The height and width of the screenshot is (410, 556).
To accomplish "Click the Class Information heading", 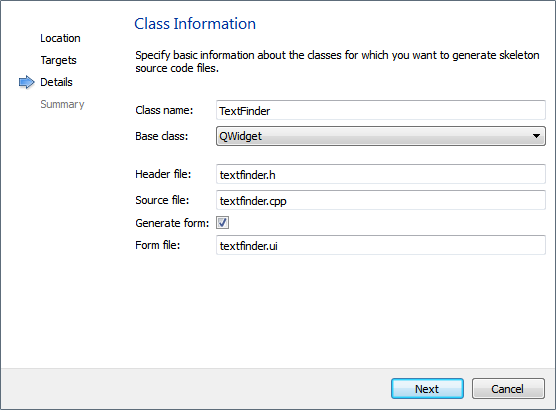I will (x=195, y=24).
